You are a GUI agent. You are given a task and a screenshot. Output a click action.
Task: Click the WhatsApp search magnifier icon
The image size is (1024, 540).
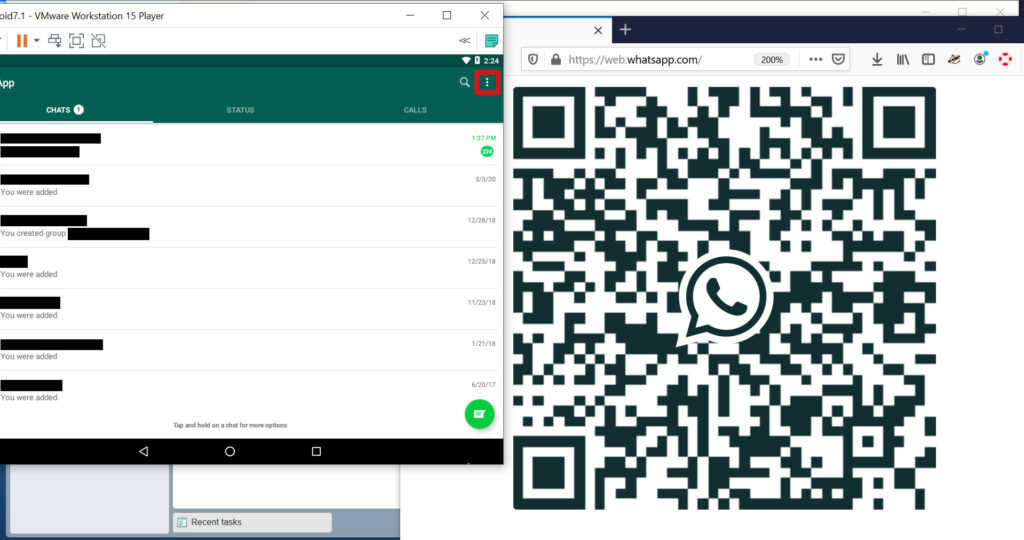pos(464,82)
